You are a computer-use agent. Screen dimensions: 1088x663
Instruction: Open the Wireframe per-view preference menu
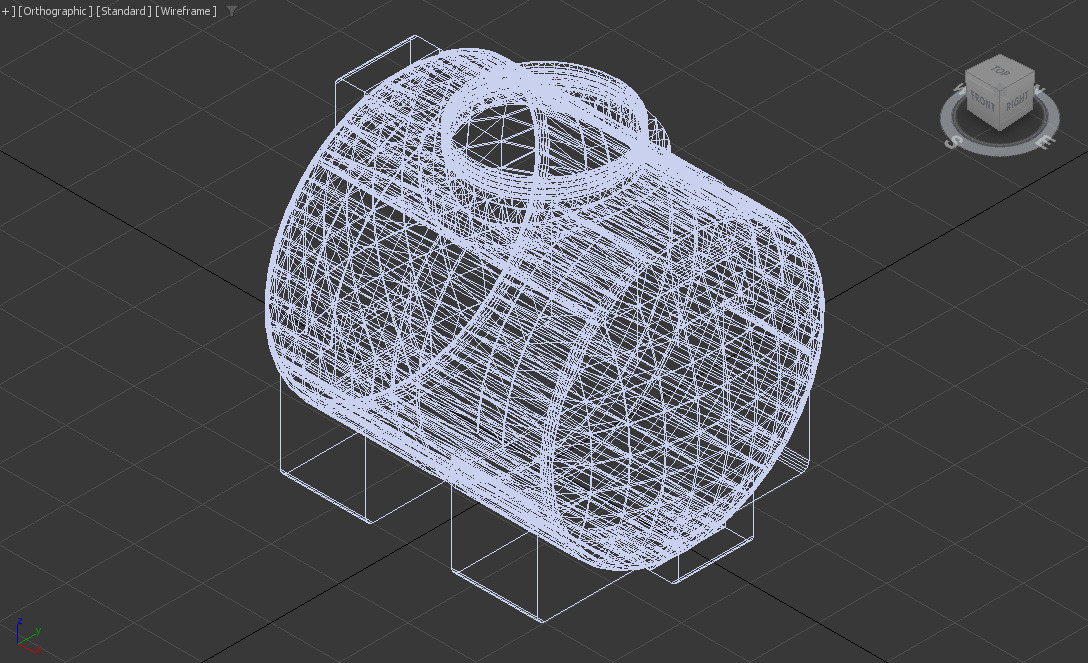click(x=186, y=11)
